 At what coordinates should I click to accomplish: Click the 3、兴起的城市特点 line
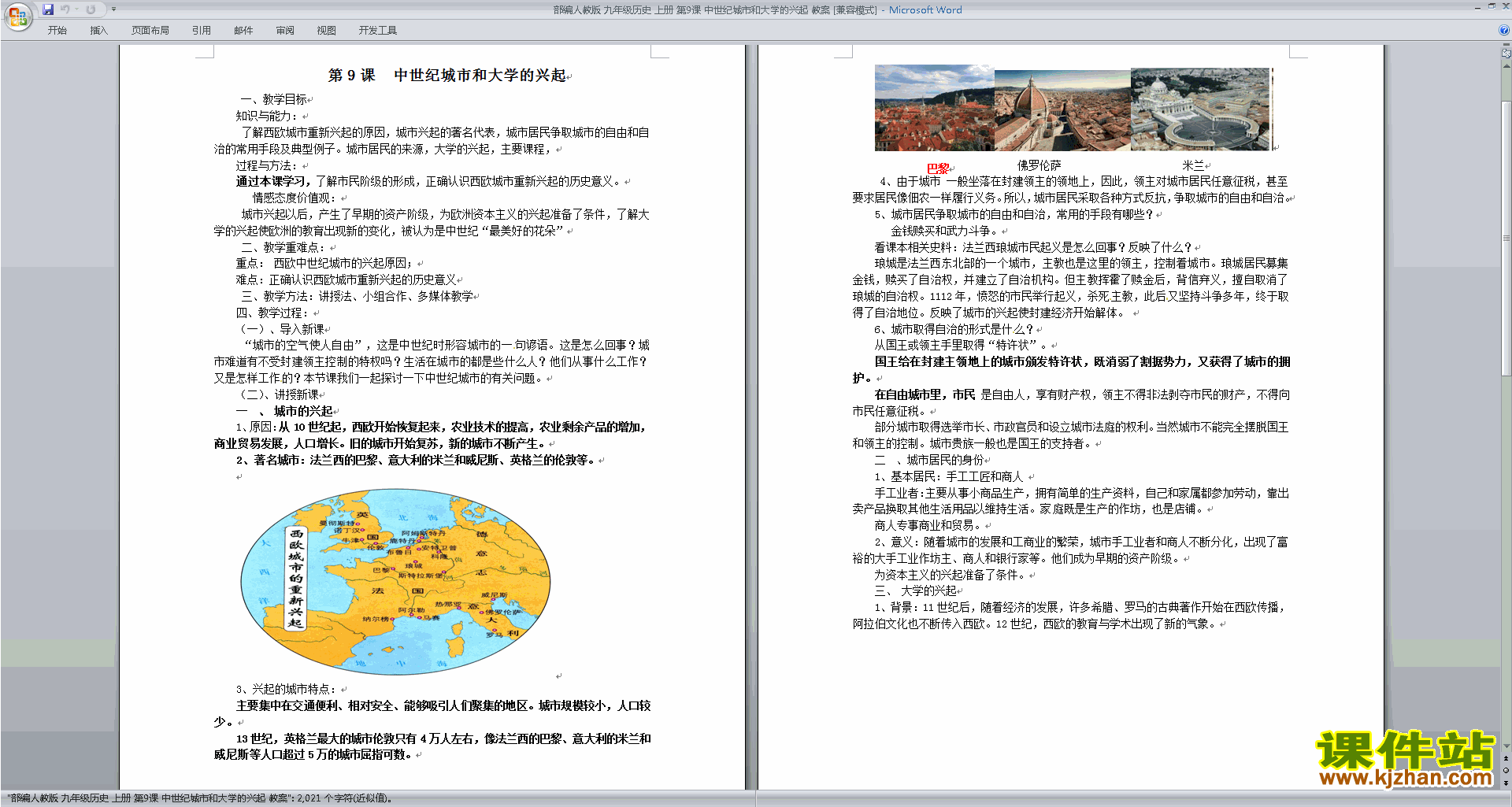(287, 689)
